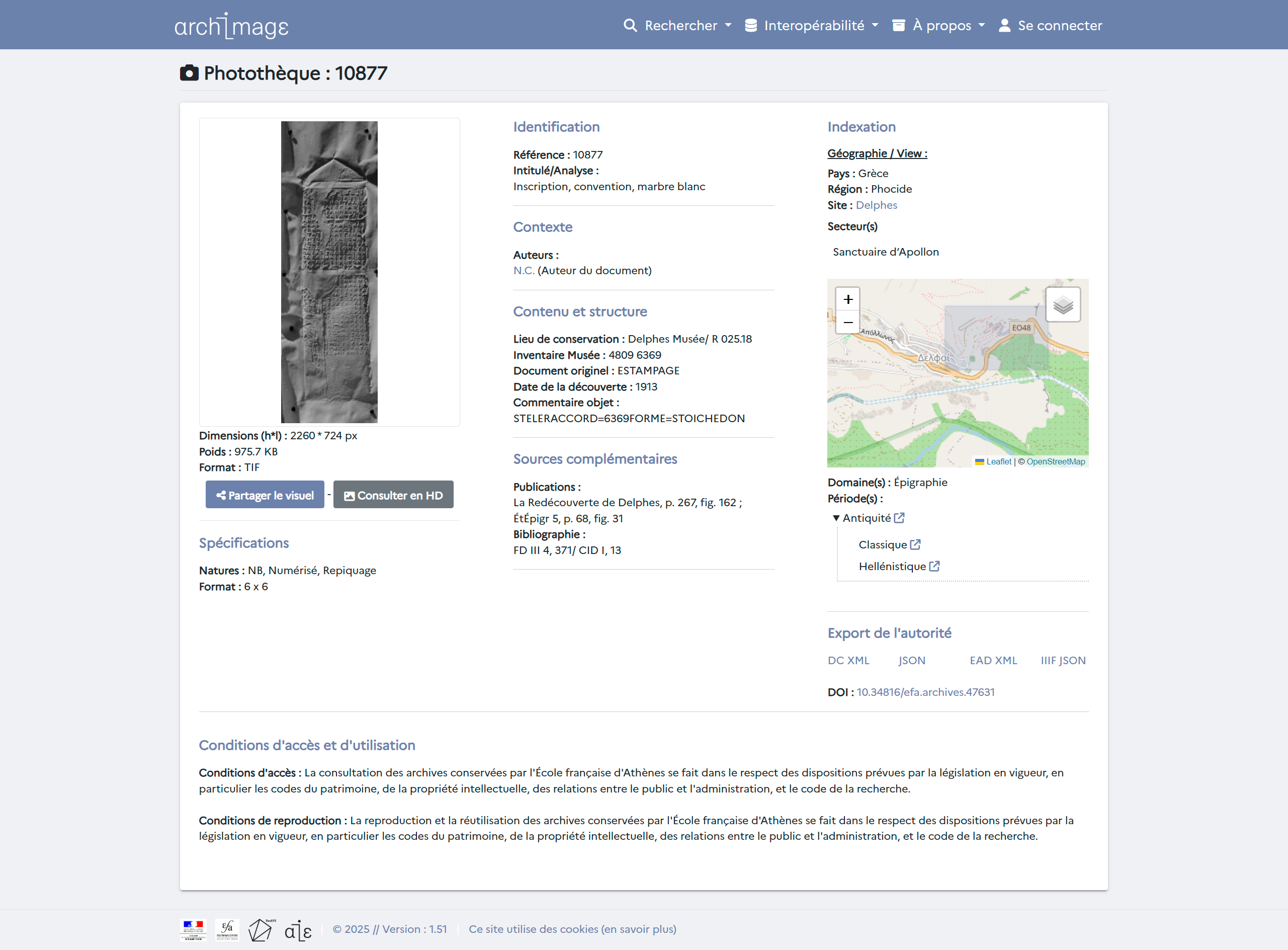Screen dimensions: 1288x950
Task: Open the Delphes site link
Action: pos(876,205)
